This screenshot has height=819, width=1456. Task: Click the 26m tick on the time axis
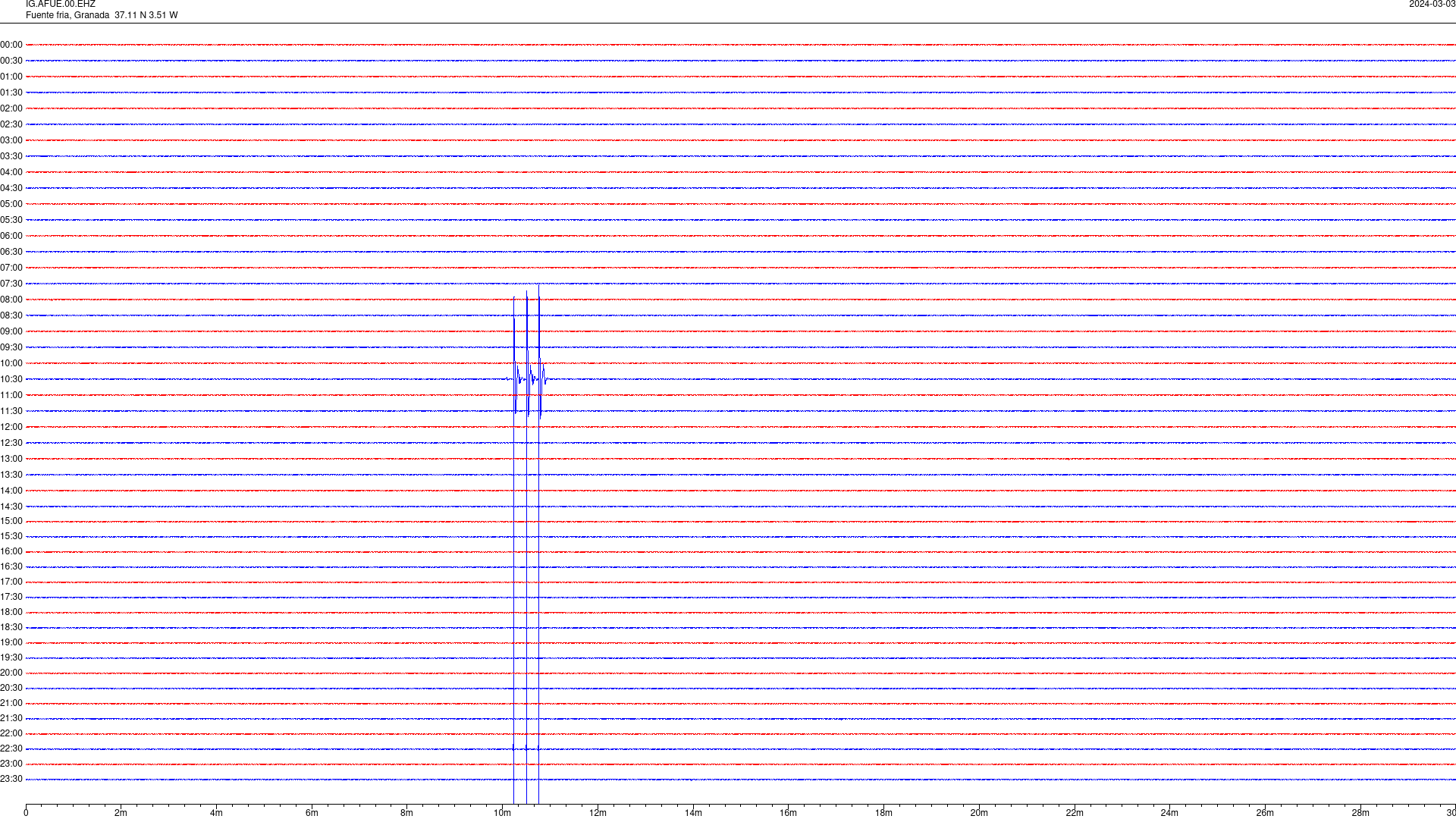pos(1265,813)
